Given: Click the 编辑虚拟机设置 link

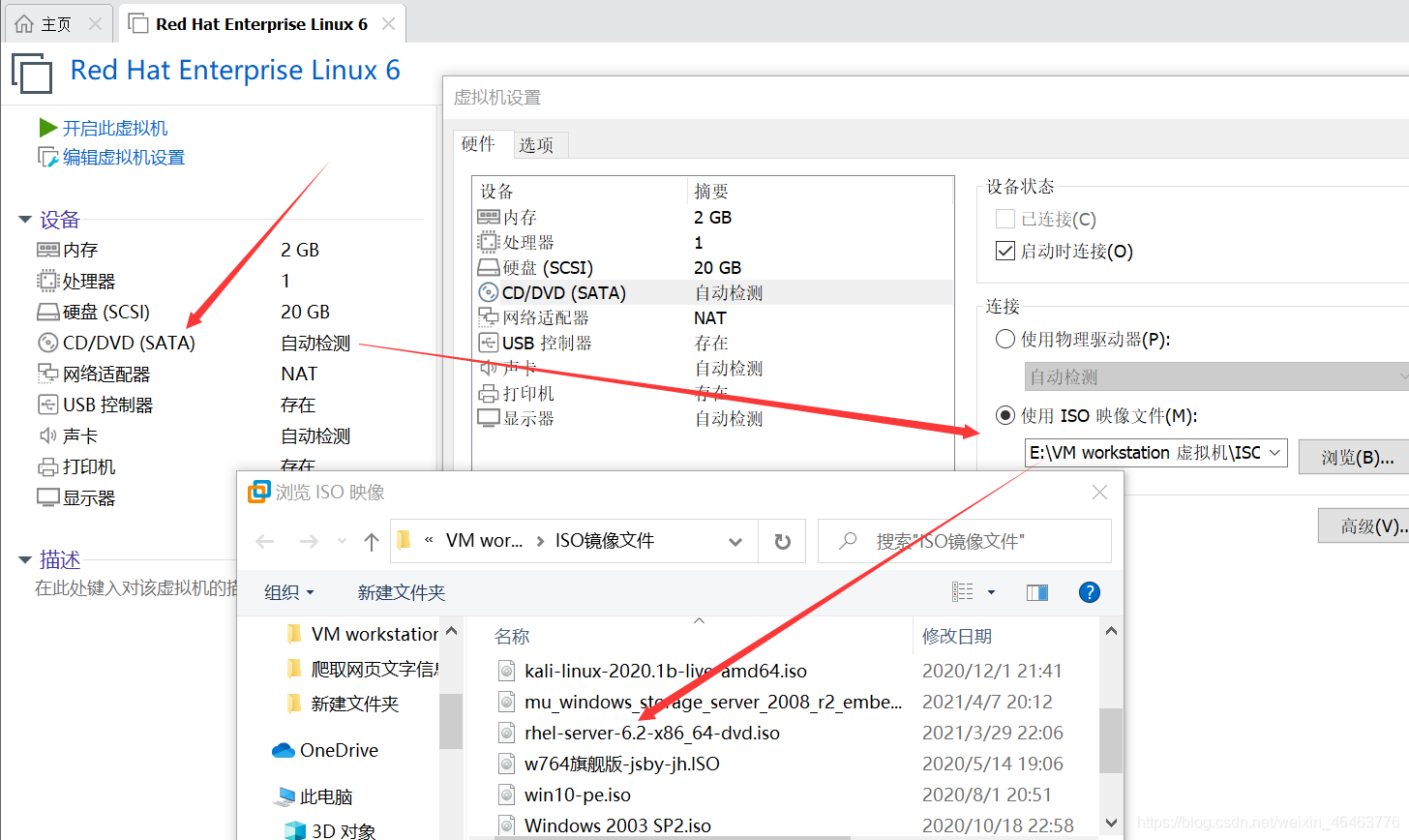Looking at the screenshot, I should point(124,157).
